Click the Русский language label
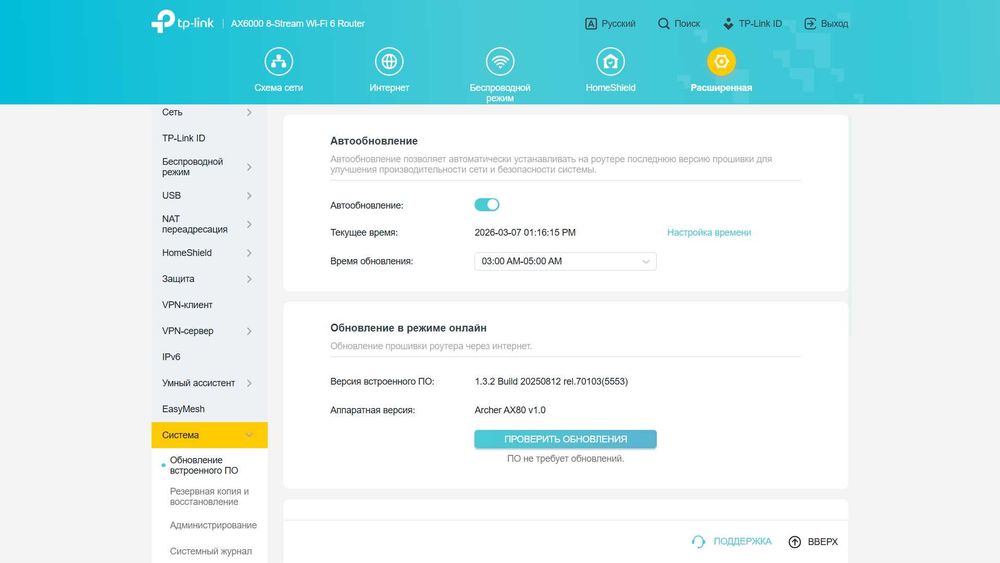Screen dimensions: 1000x563 (x=618, y=24)
